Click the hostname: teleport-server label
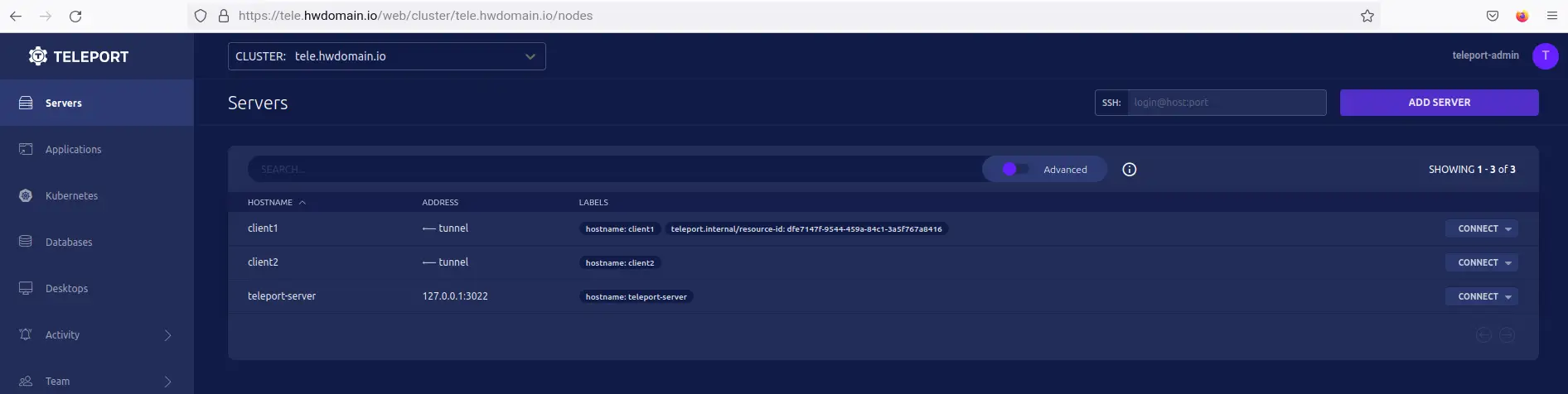The height and width of the screenshot is (394, 1568). [x=636, y=297]
